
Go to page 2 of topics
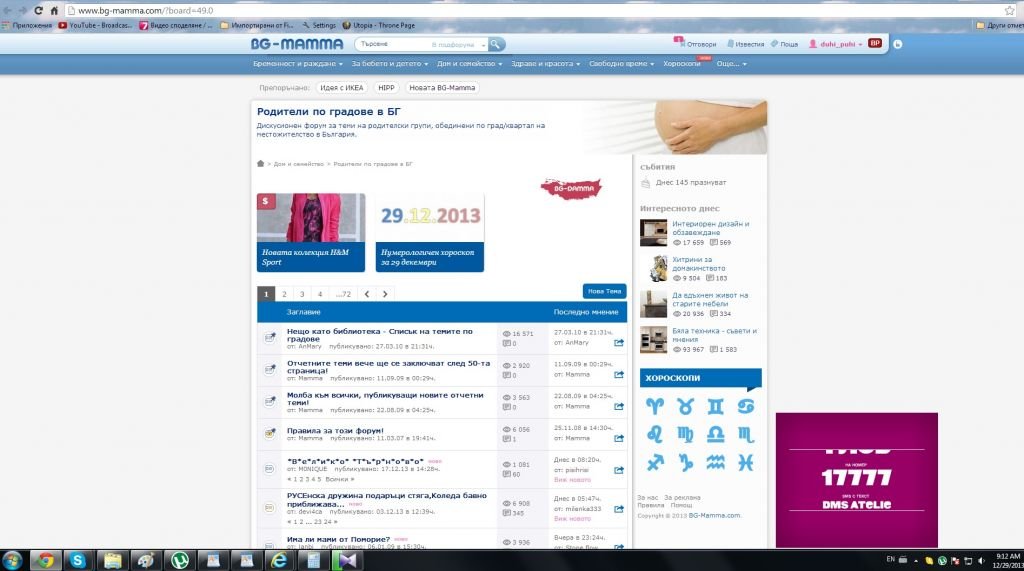[x=284, y=294]
